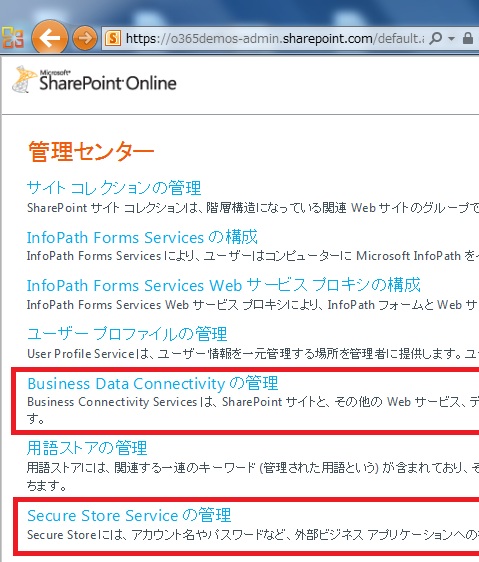Click the security padlock icon
Viewport: 479px width, 562px height.
tap(468, 38)
